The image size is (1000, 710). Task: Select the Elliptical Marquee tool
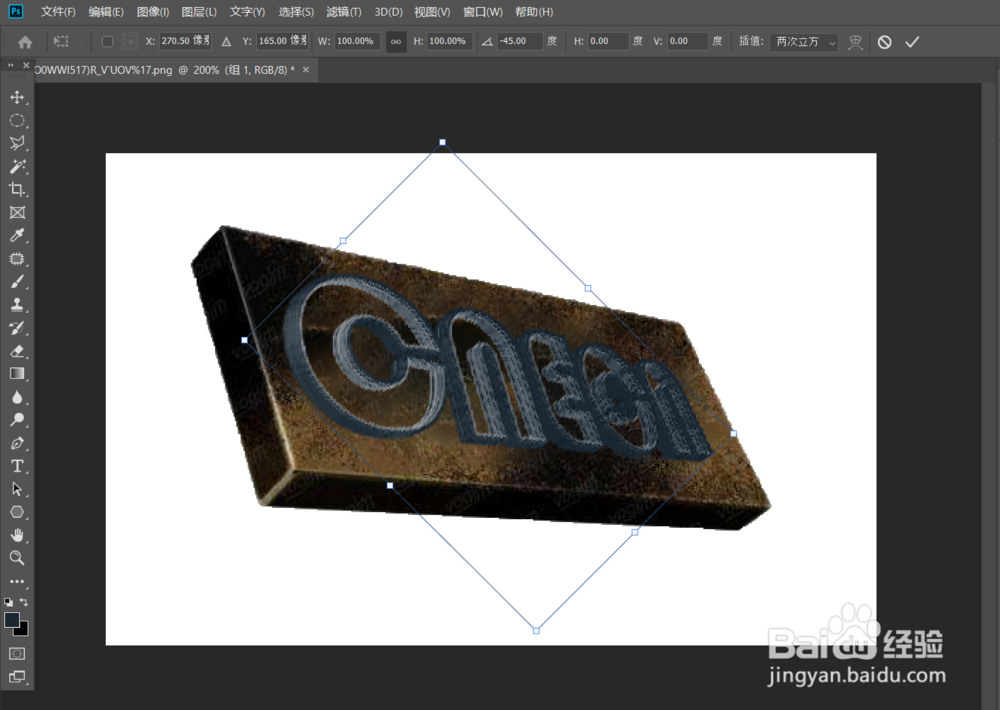[17, 120]
